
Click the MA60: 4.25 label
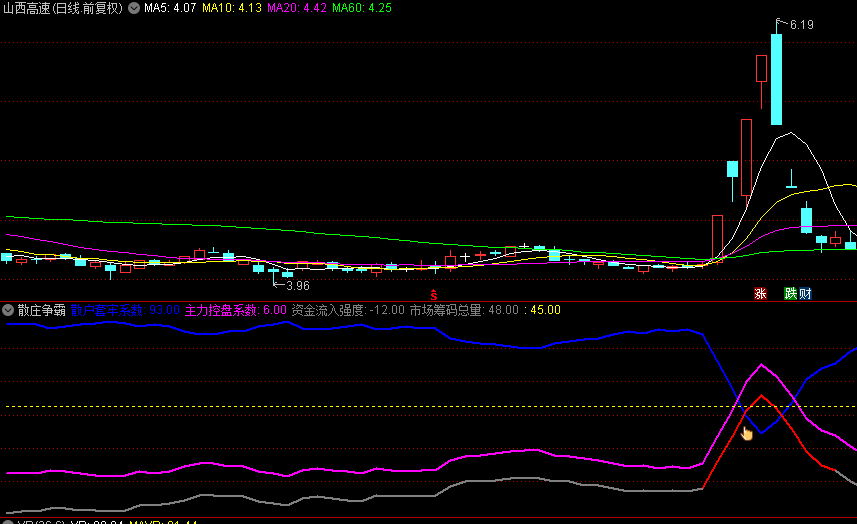pos(362,8)
